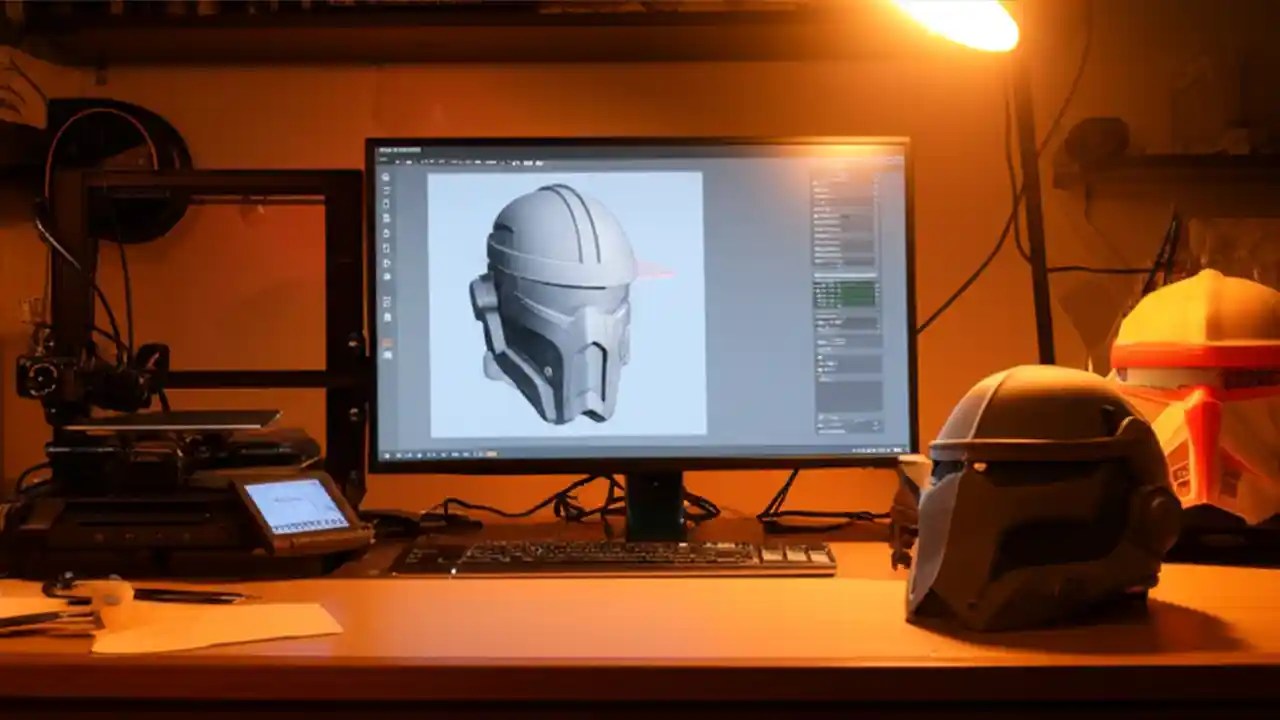The image size is (1280, 720).
Task: Select the top tool in the left toolbar
Action: pos(385,176)
